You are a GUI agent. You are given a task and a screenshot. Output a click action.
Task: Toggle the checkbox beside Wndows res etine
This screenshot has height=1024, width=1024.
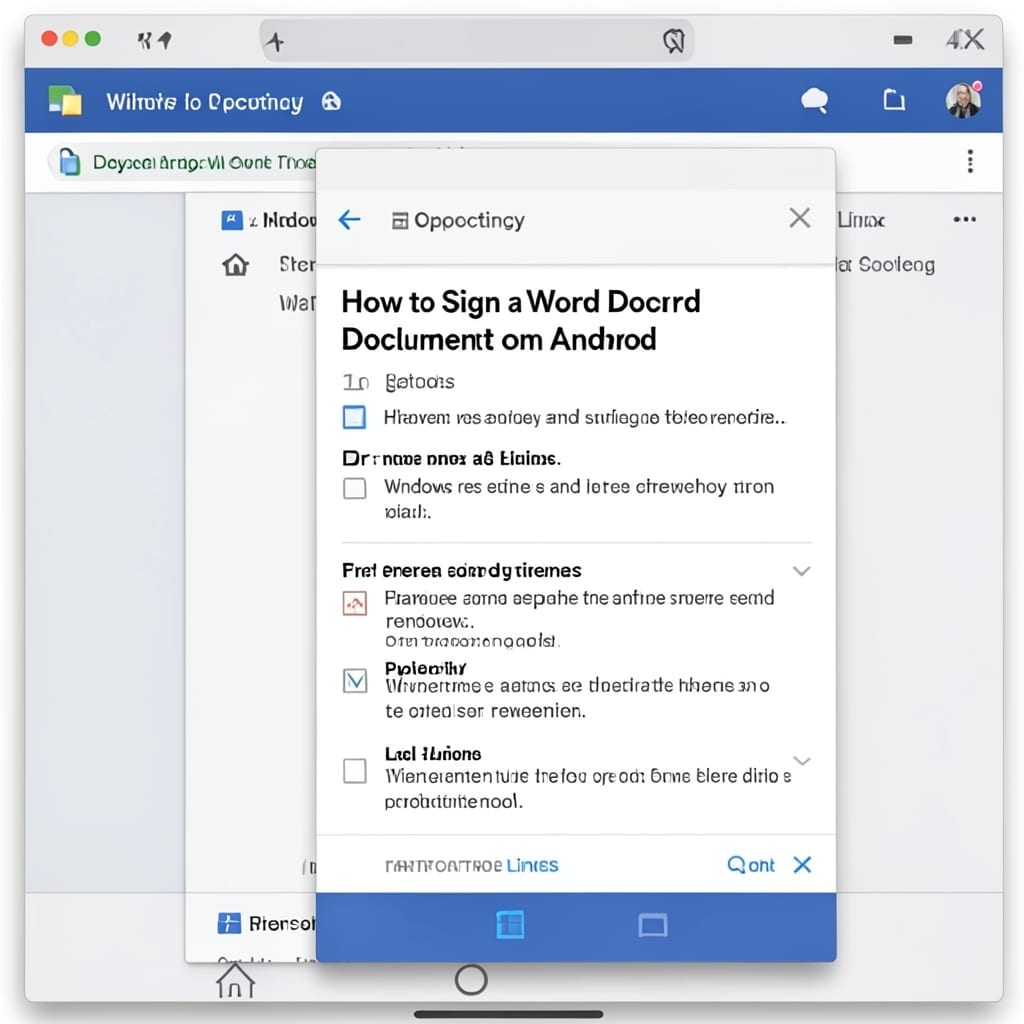tap(355, 488)
